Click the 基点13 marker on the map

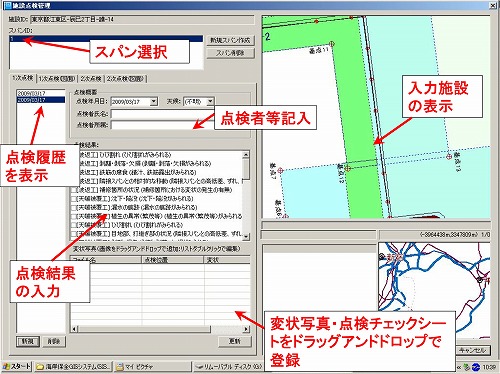tap(449, 156)
